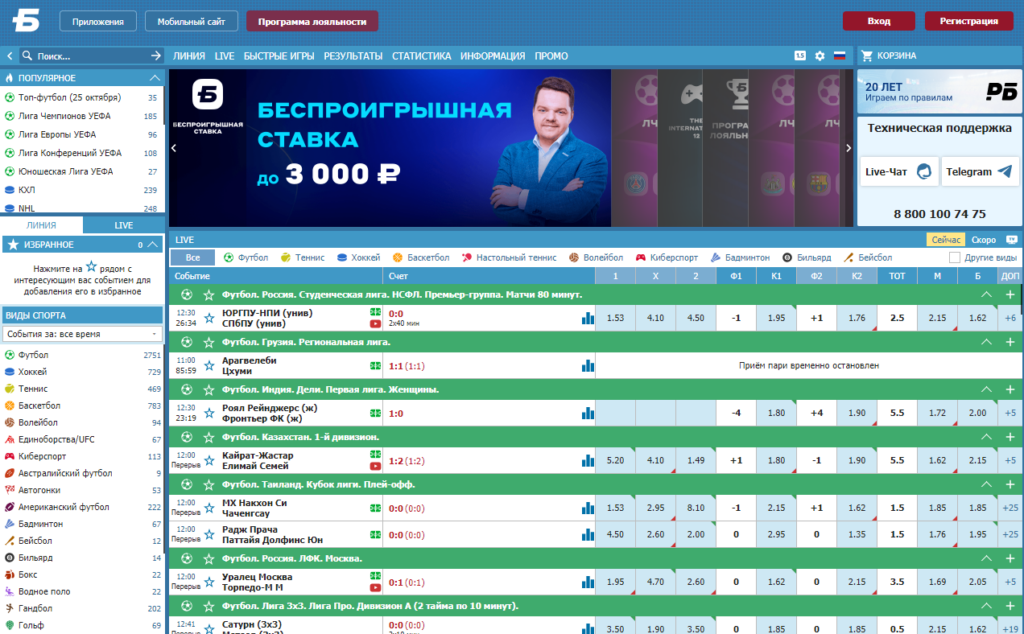Click the football icon in the Грузия league header
The width and height of the screenshot is (1024, 634).
click(x=187, y=342)
